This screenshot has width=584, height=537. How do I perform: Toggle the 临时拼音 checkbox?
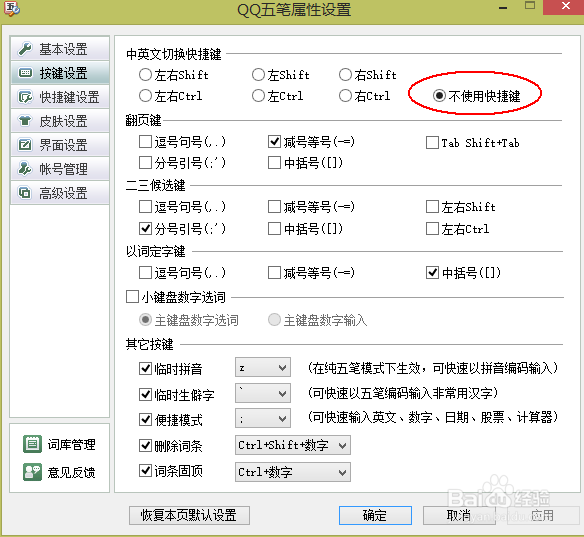[x=145, y=369]
